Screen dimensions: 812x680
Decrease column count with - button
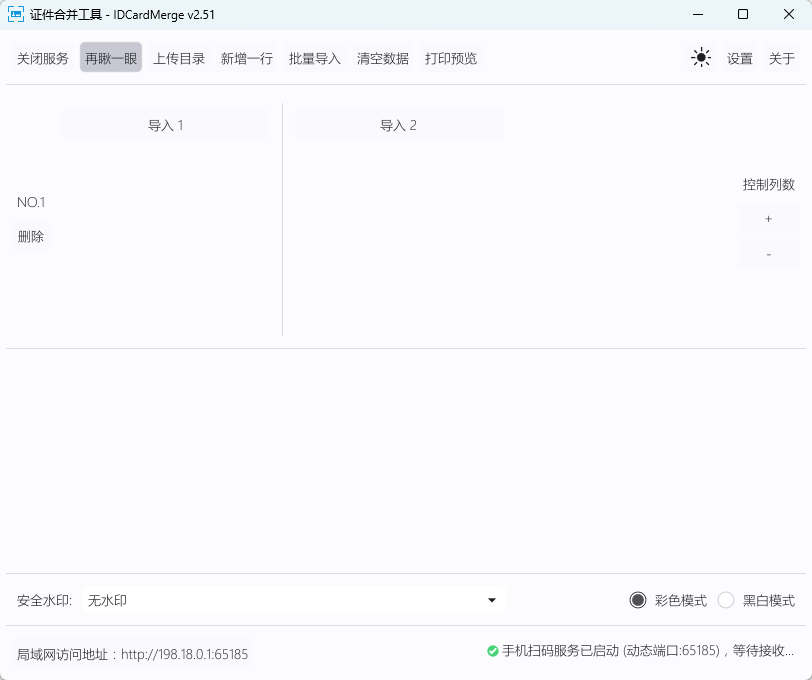[768, 254]
